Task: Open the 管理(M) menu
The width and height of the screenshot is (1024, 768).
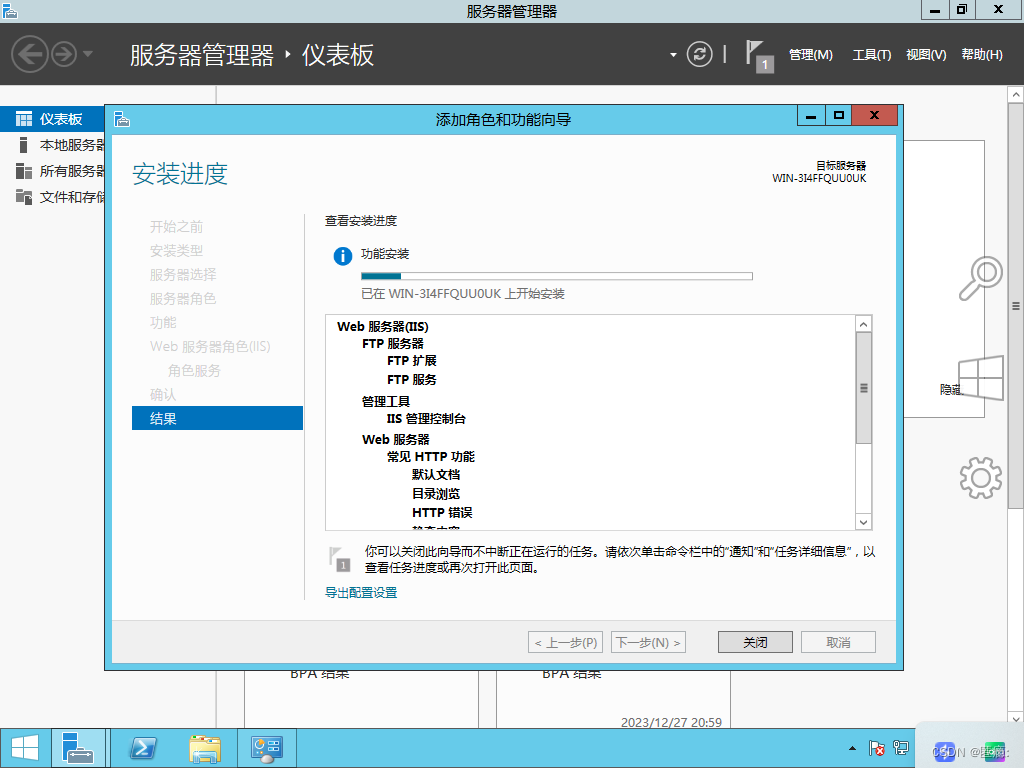Action: point(810,55)
